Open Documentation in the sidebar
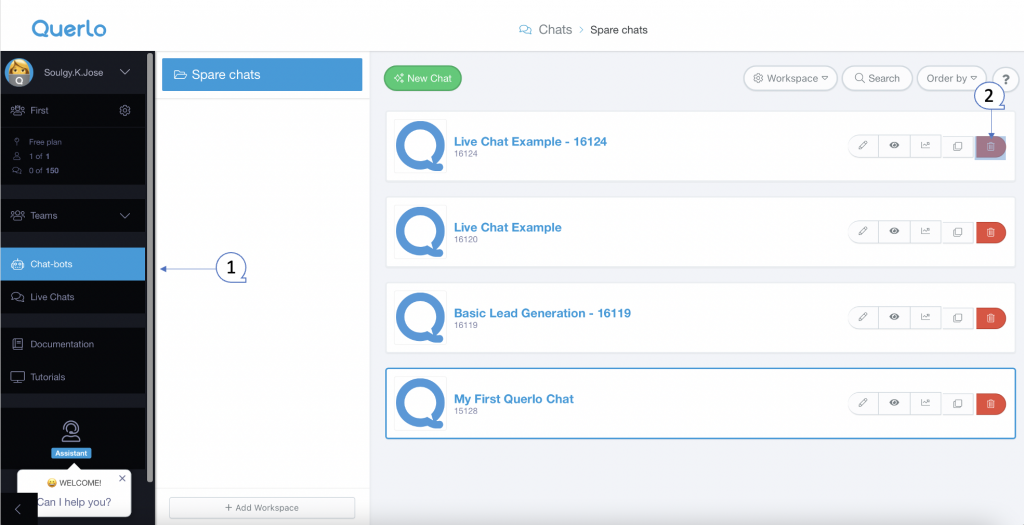Viewport: 1024px width, 525px height. pyautogui.click(x=72, y=344)
